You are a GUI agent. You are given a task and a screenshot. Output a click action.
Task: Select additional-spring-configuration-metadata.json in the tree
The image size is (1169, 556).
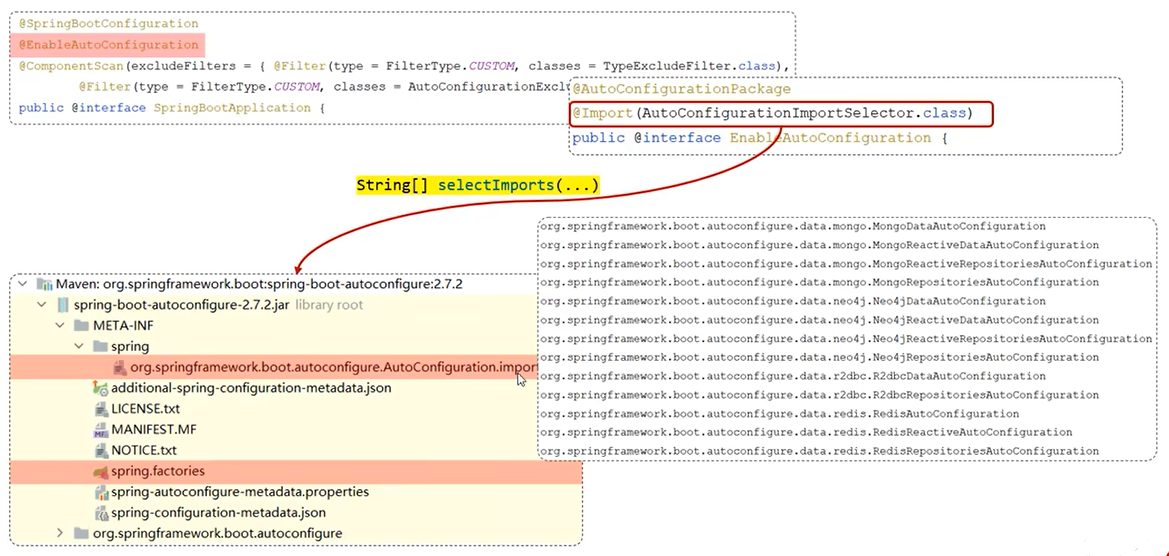pyautogui.click(x=250, y=388)
